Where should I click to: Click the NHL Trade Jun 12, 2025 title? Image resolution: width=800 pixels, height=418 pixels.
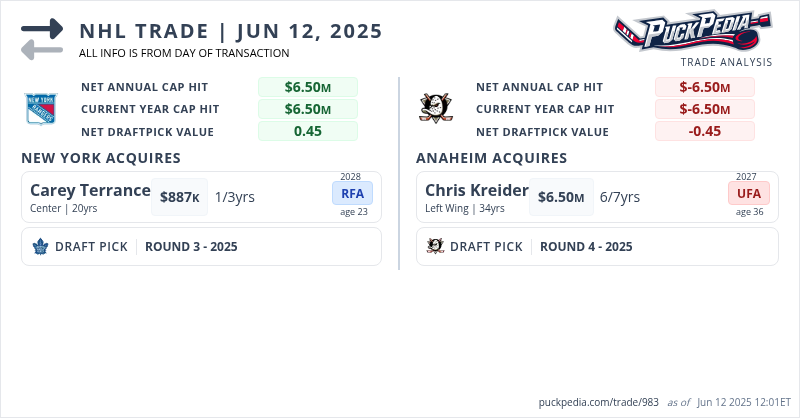click(231, 30)
